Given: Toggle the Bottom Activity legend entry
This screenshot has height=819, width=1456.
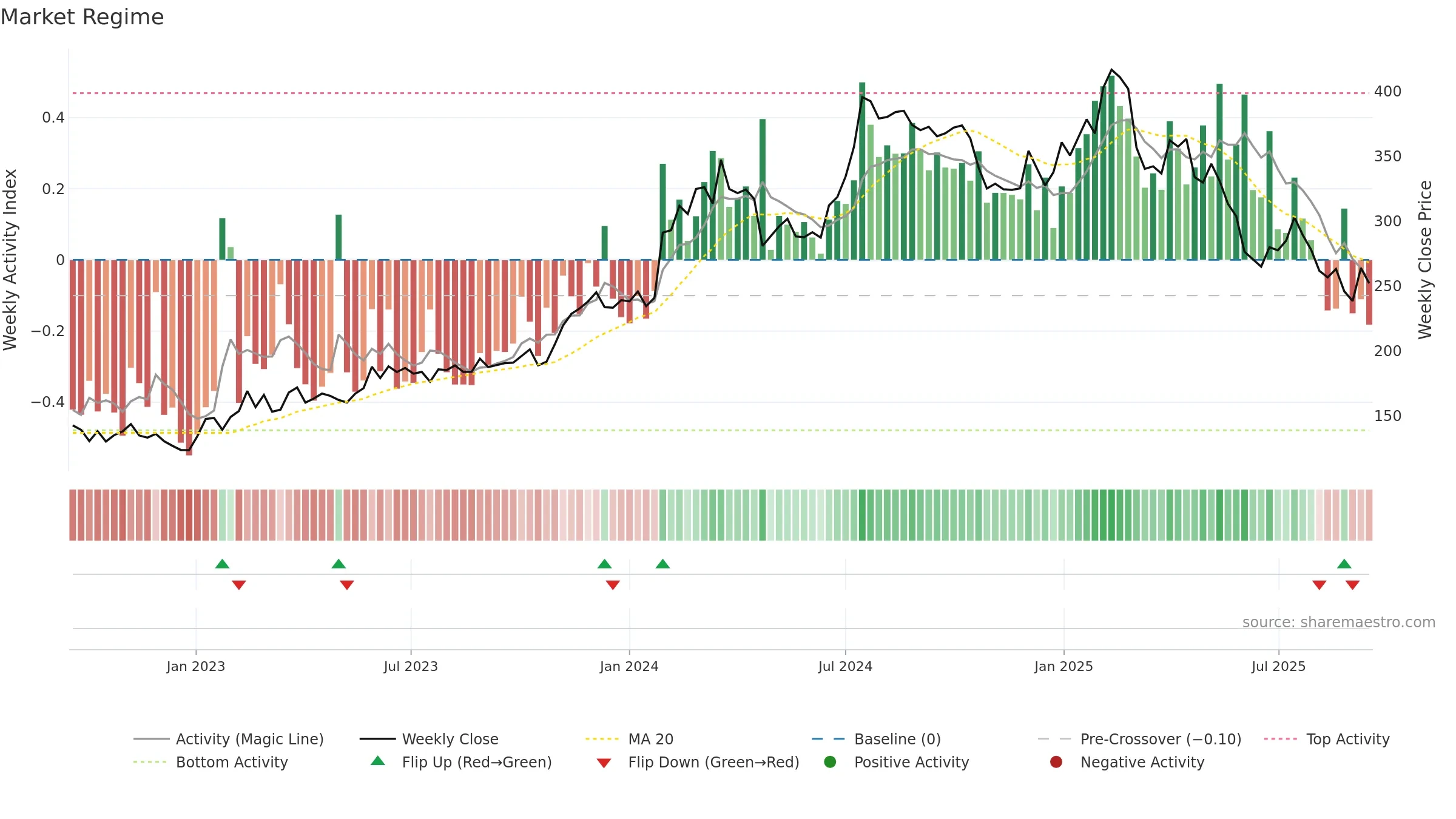Looking at the screenshot, I should point(211,762).
